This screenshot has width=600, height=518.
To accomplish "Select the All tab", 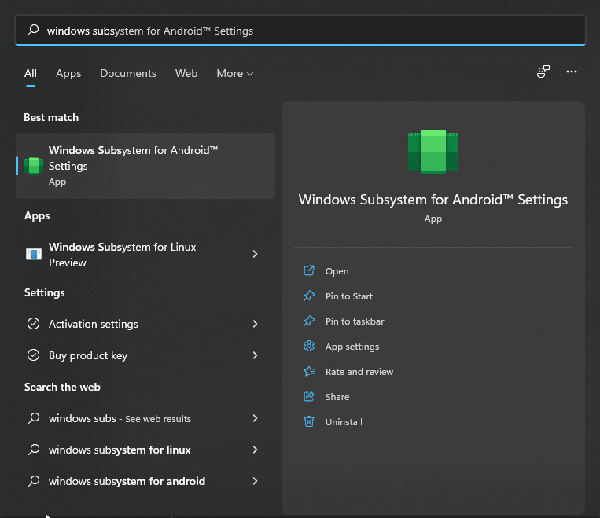I will 30,73.
